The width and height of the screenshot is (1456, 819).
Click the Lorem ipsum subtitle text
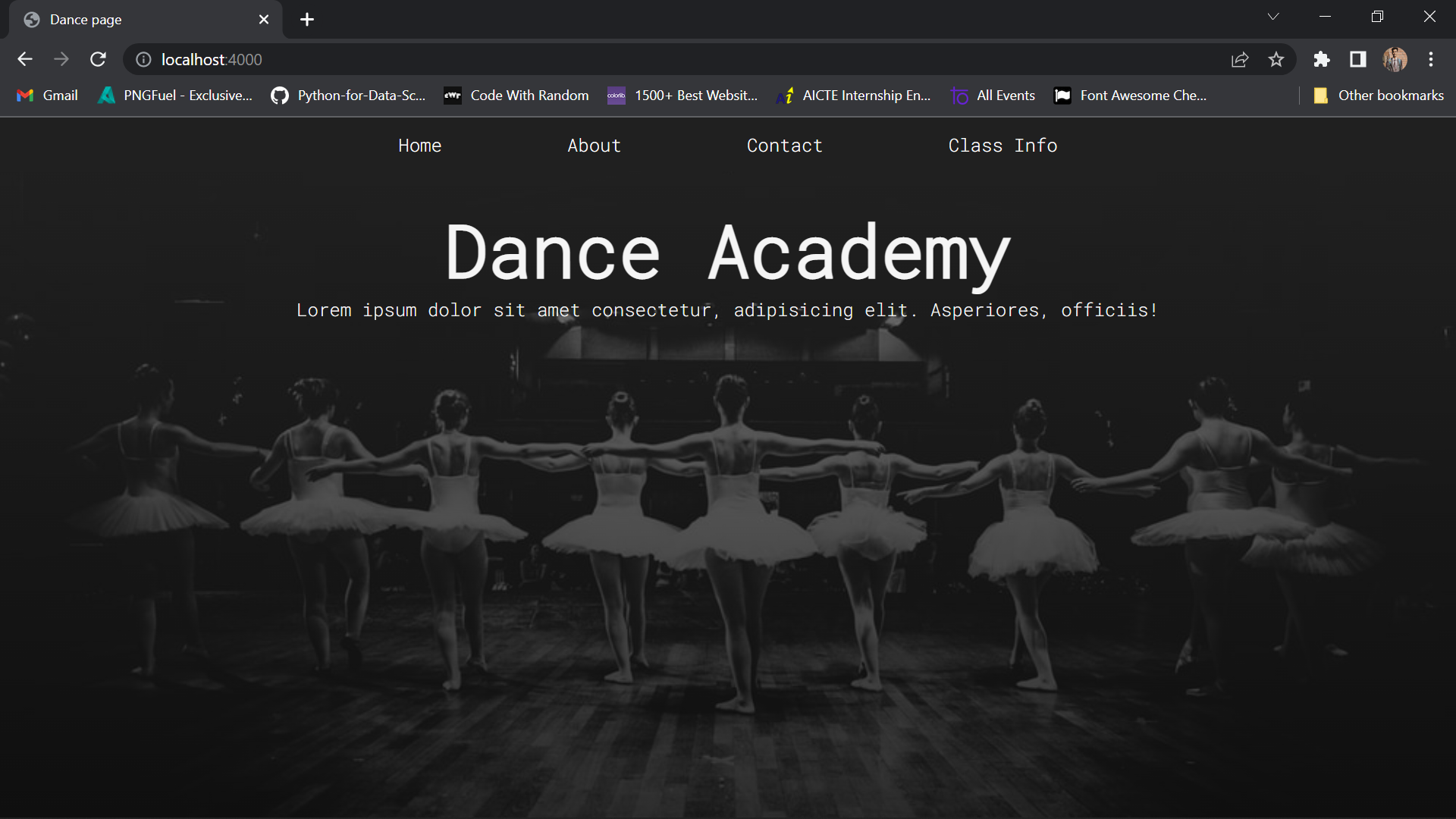[726, 310]
